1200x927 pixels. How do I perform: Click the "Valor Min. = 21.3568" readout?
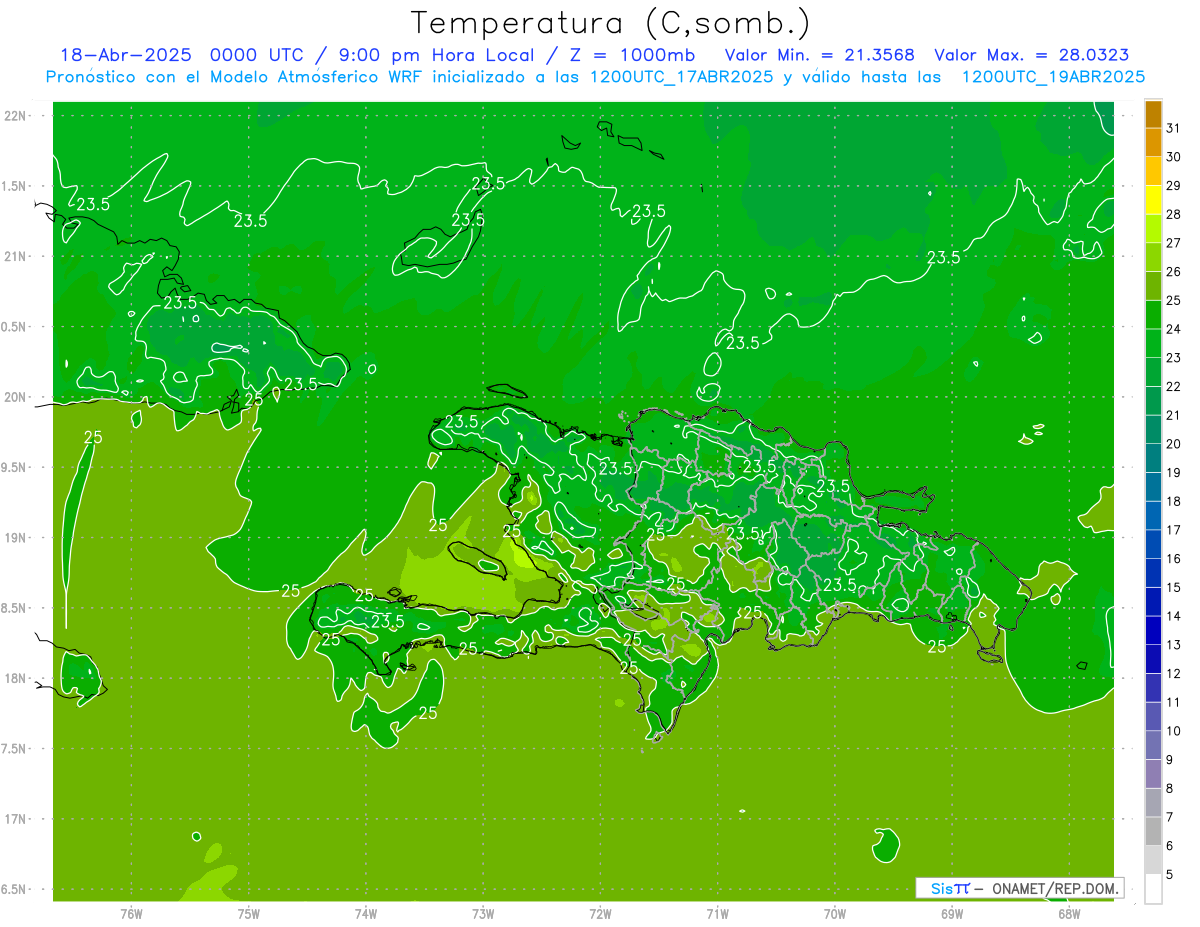[819, 55]
